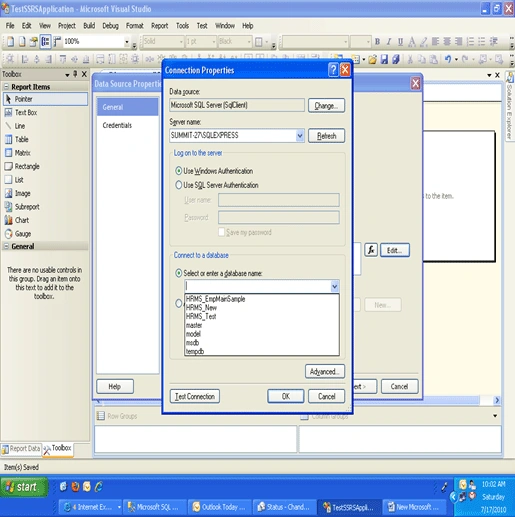The height and width of the screenshot is (517, 515).
Task: Open the File menu
Action: (10, 26)
